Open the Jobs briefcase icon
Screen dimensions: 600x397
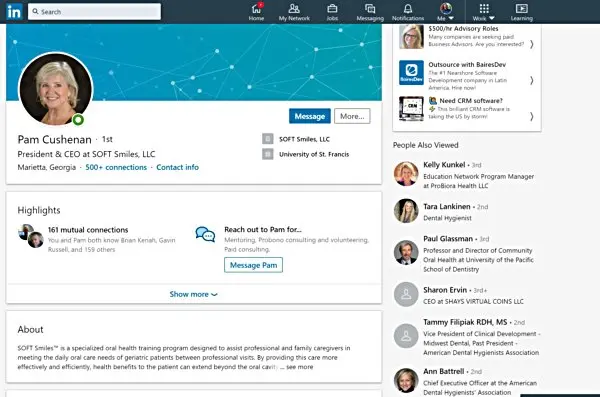point(332,12)
